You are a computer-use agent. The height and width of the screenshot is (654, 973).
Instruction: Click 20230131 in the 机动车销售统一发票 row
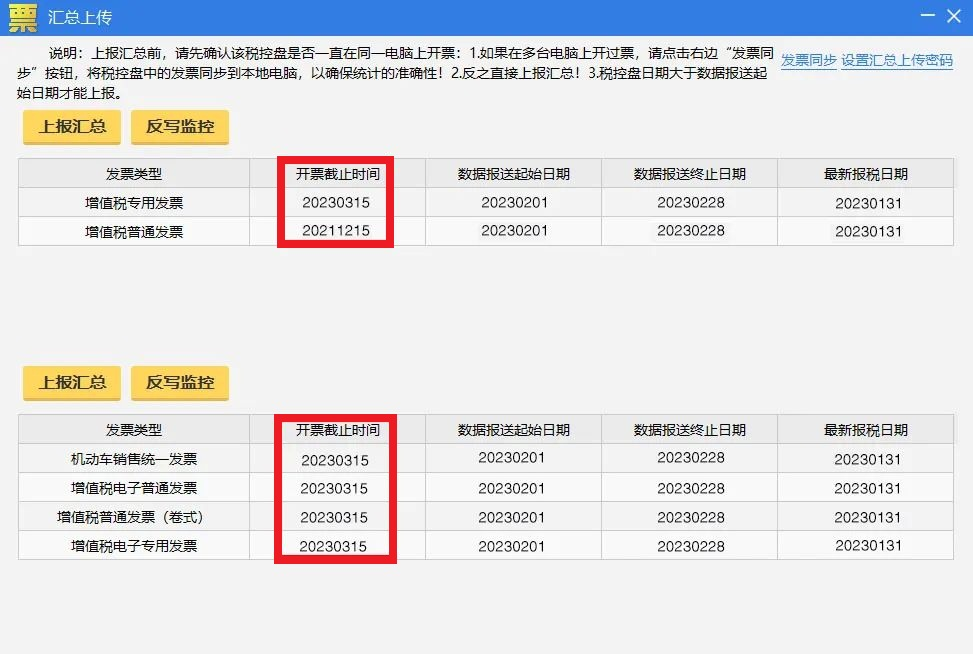pyautogui.click(x=868, y=459)
